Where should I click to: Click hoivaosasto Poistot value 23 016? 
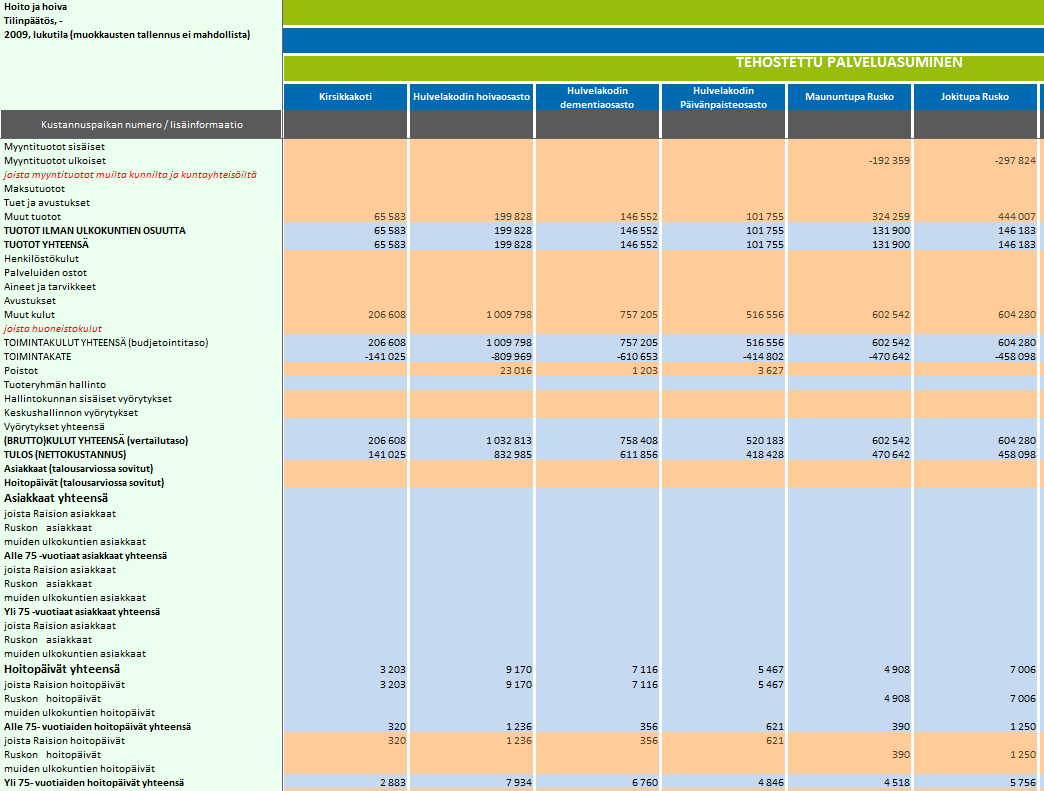click(x=515, y=370)
